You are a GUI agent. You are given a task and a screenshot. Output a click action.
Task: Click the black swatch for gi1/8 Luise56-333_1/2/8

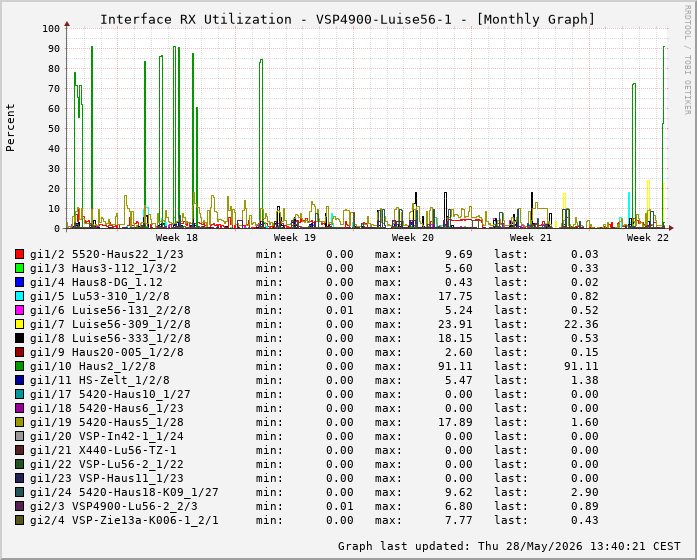(19, 338)
